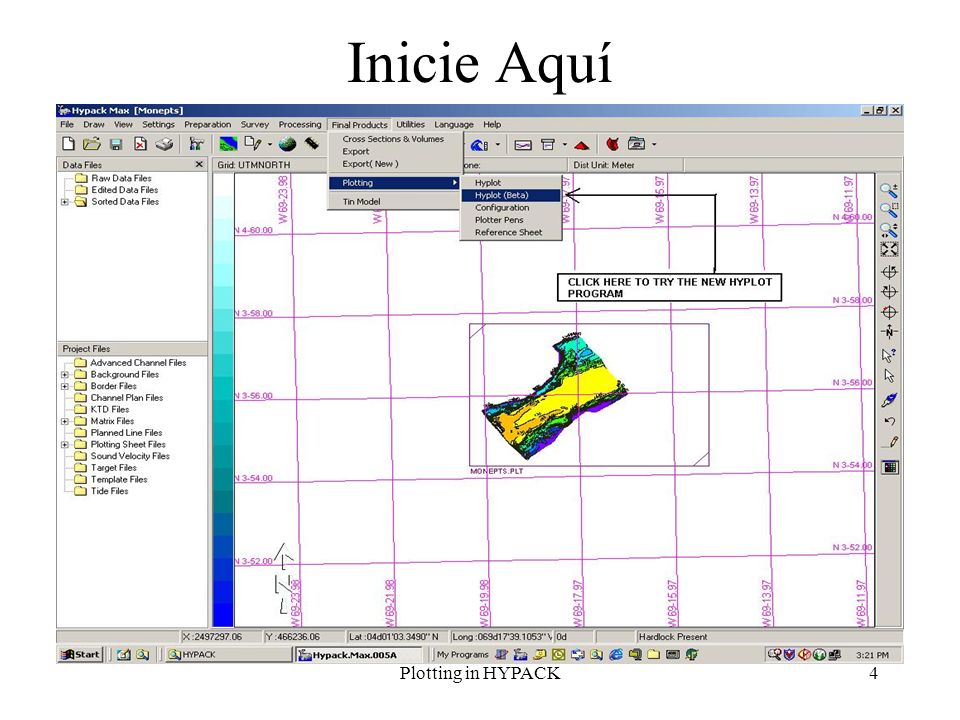960x720 pixels.
Task: Click the hardware setup icon
Action: (196, 144)
